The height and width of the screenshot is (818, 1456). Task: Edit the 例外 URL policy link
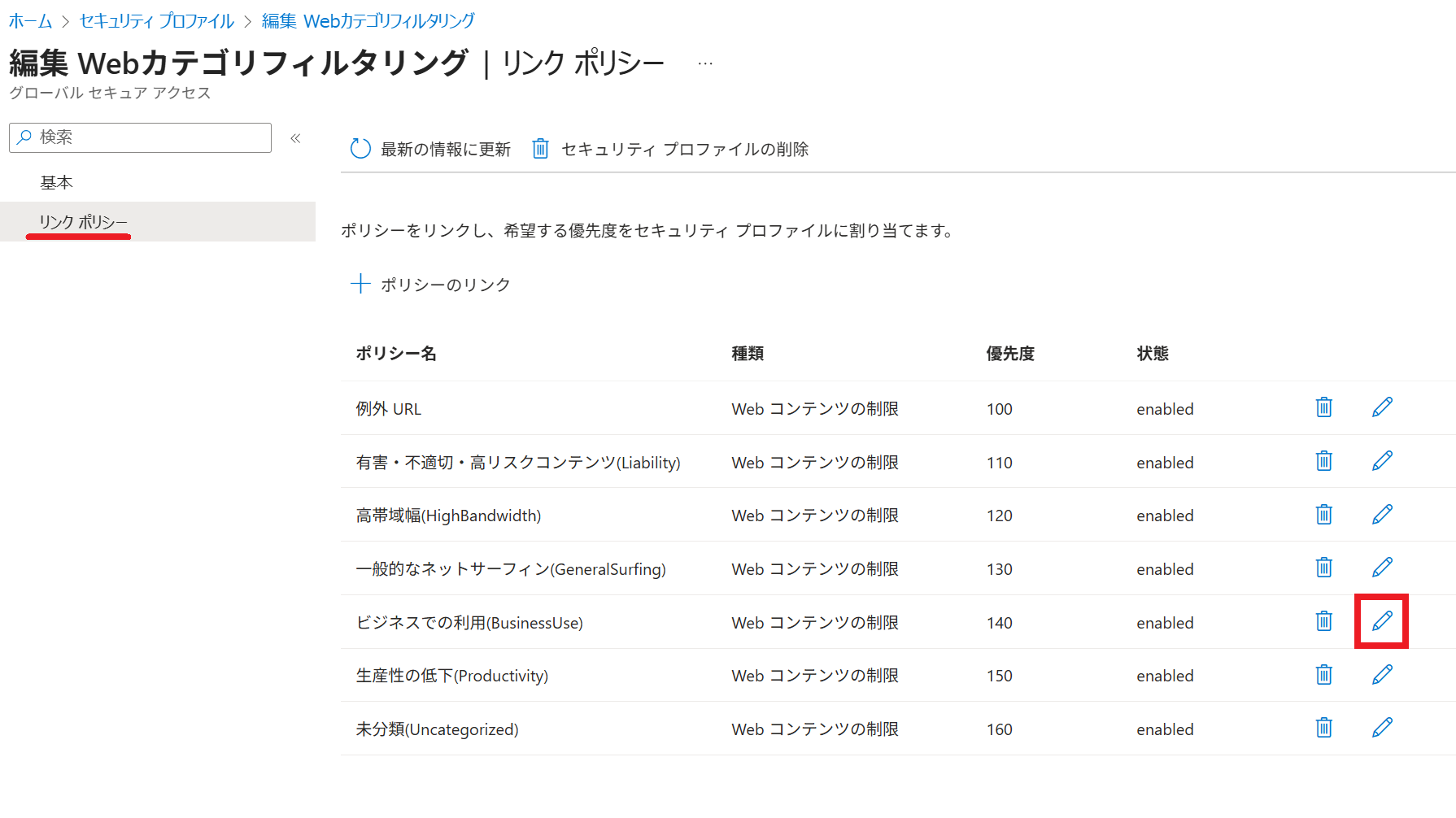1382,407
